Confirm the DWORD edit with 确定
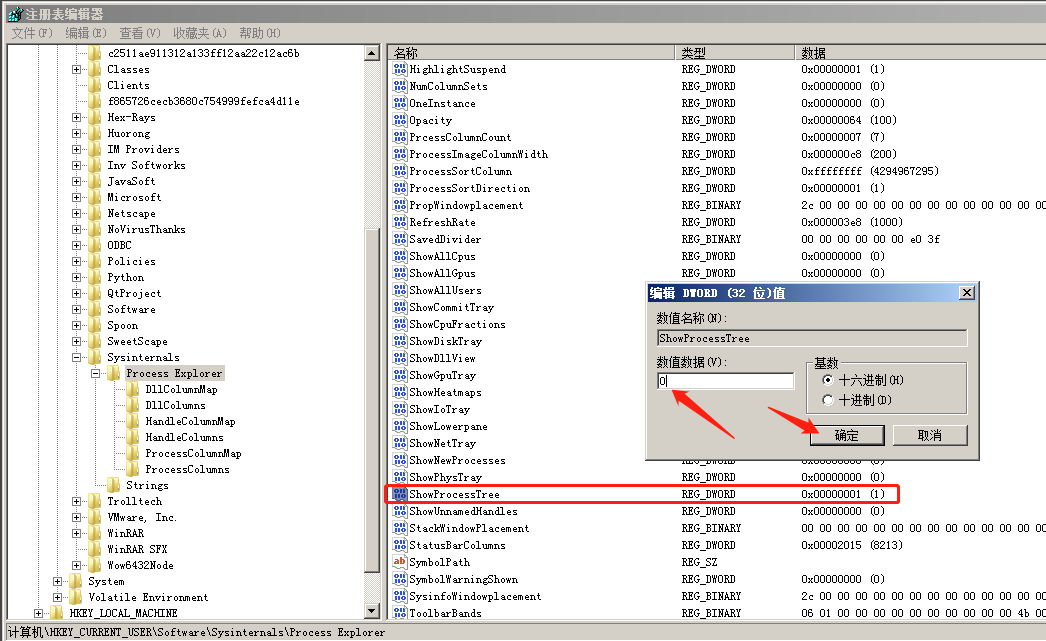 [847, 435]
